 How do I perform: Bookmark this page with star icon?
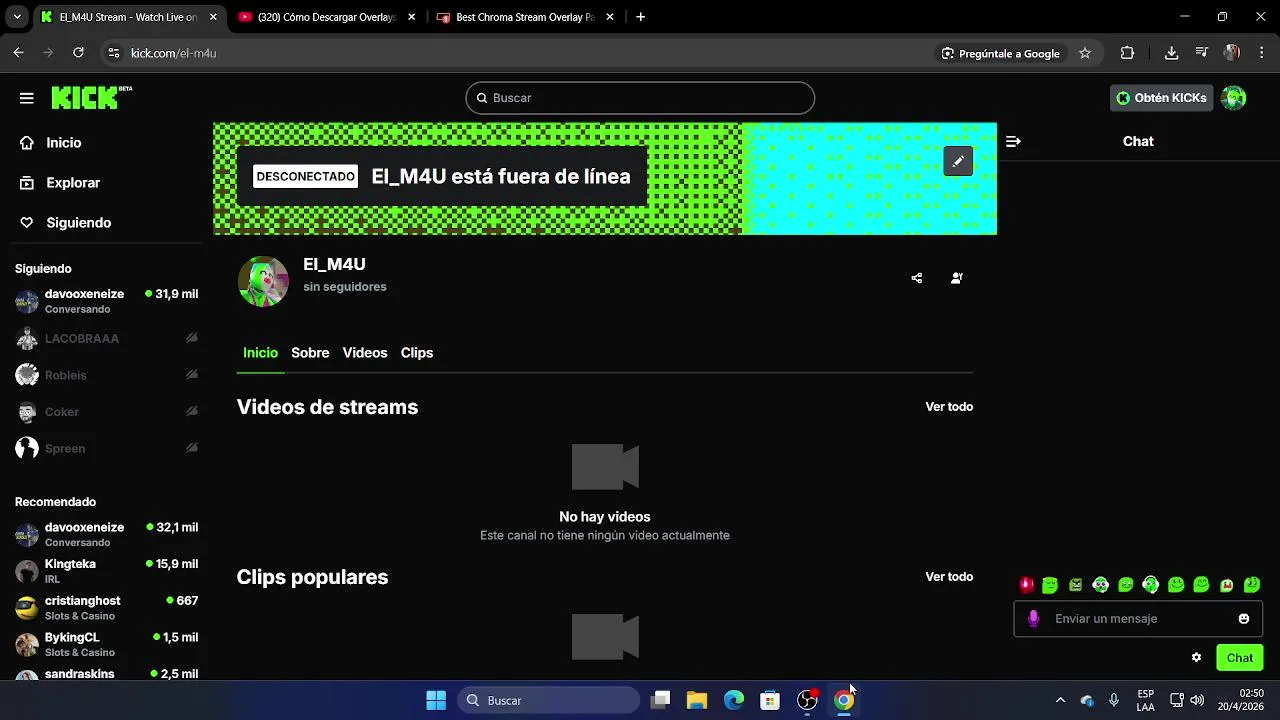point(1085,53)
